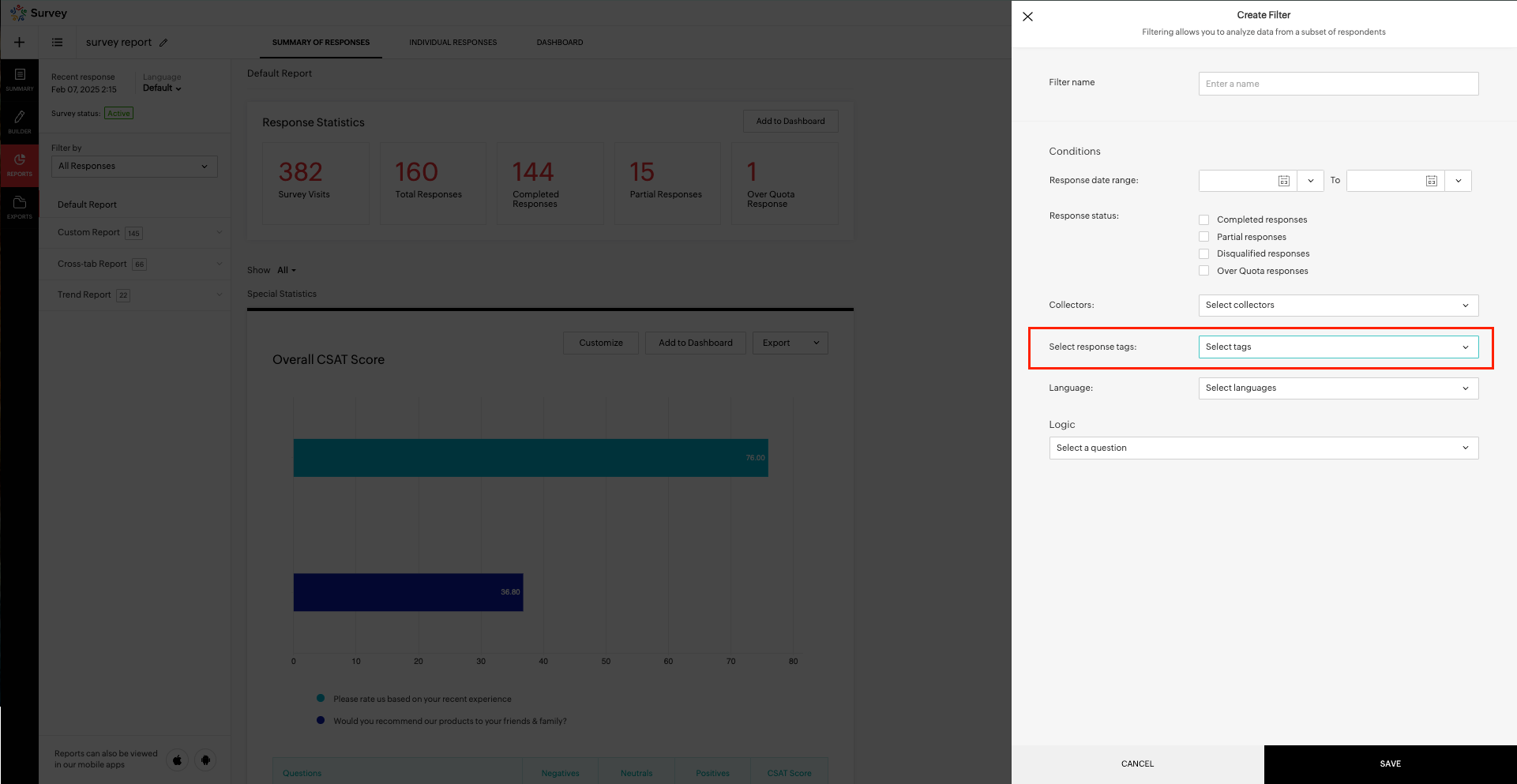Expand the Select tags dropdown
The height and width of the screenshot is (784, 1517).
pyautogui.click(x=1338, y=347)
